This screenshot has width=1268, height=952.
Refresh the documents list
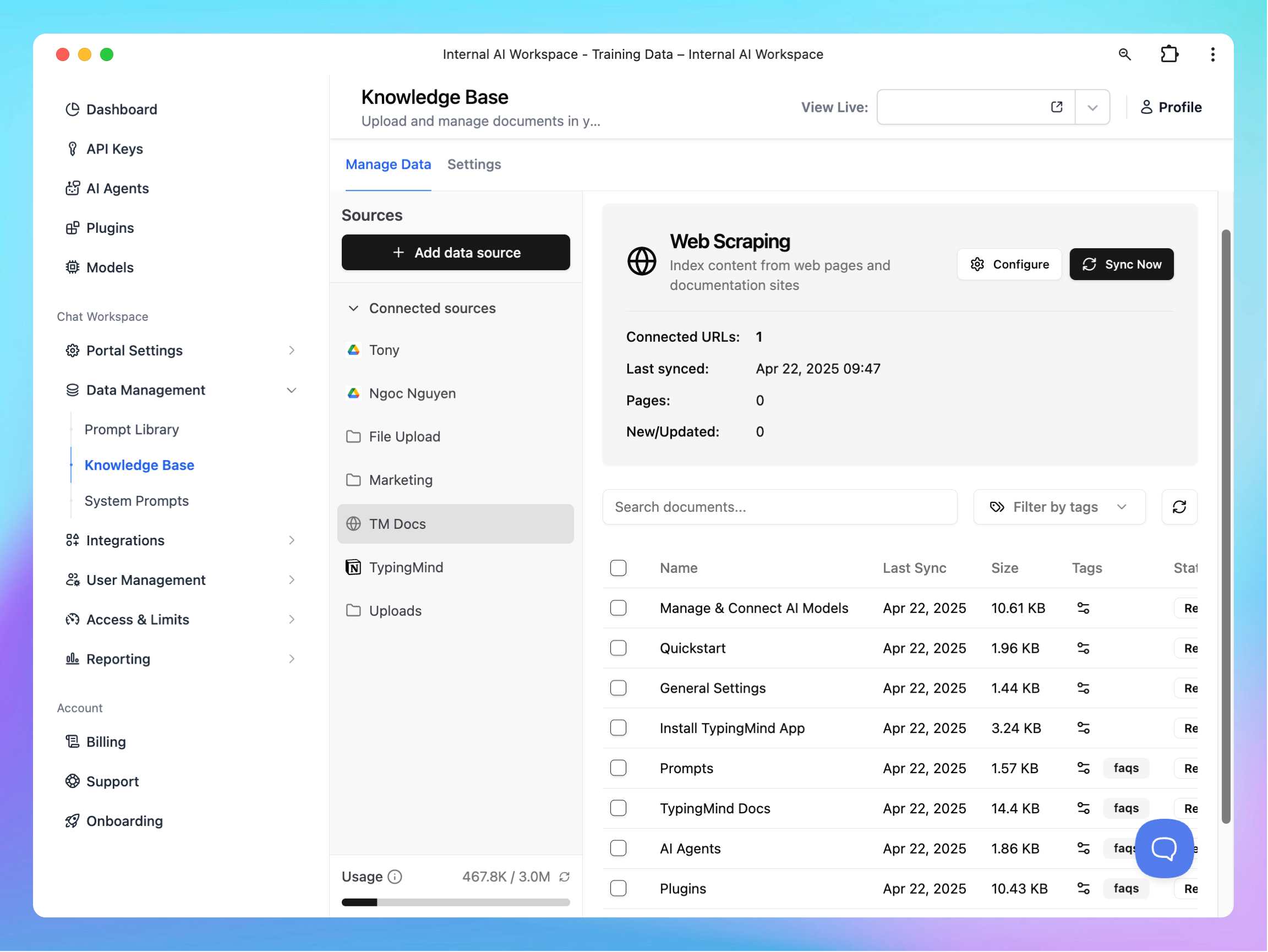click(1179, 507)
